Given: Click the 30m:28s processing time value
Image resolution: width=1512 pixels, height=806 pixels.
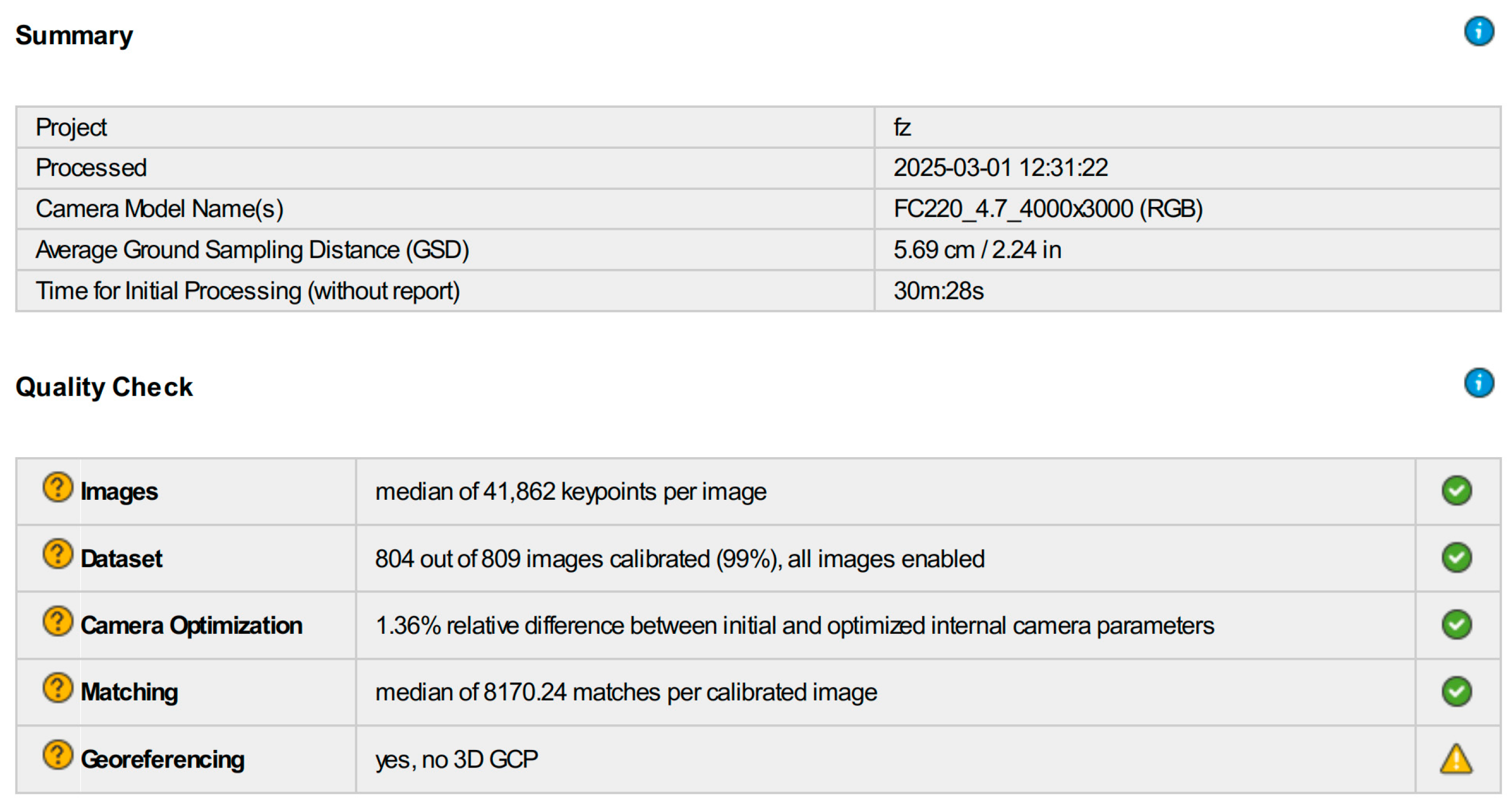Looking at the screenshot, I should 938,291.
